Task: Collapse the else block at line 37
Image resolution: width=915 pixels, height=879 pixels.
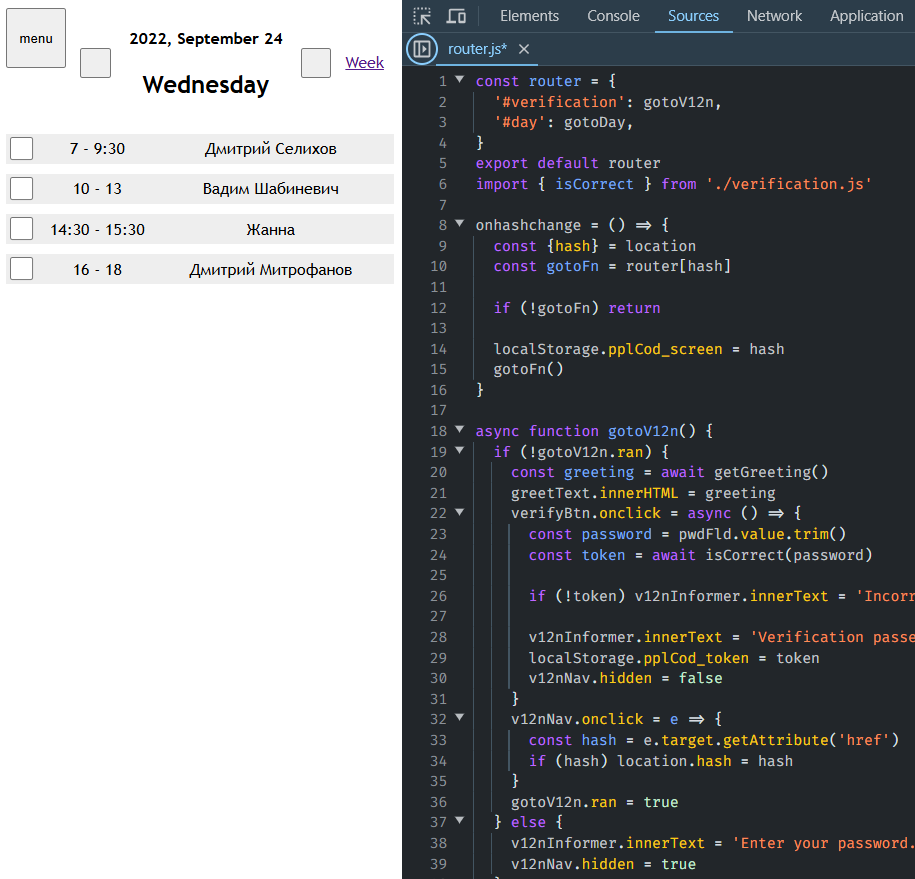Action: pyautogui.click(x=460, y=821)
